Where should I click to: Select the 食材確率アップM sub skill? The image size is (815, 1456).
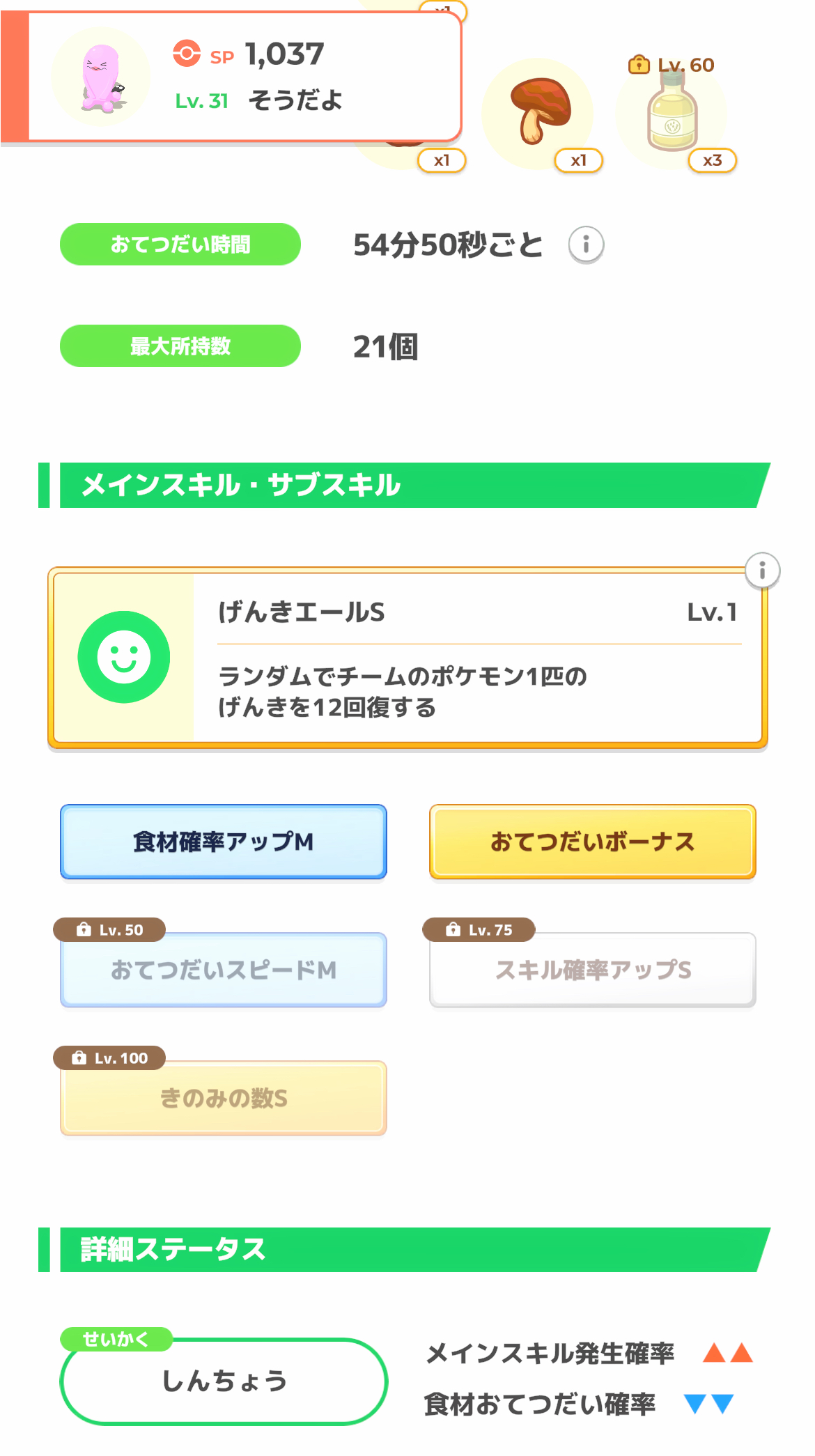pyautogui.click(x=224, y=842)
